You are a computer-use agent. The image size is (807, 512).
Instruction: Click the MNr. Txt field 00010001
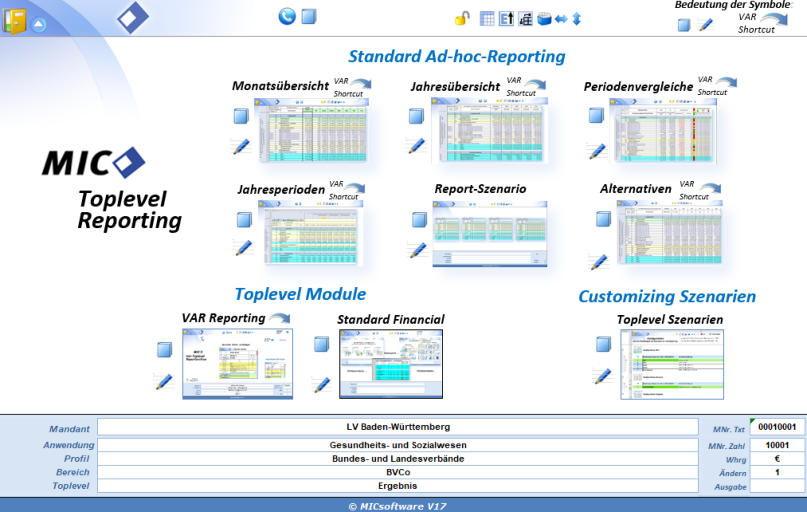[x=776, y=427]
